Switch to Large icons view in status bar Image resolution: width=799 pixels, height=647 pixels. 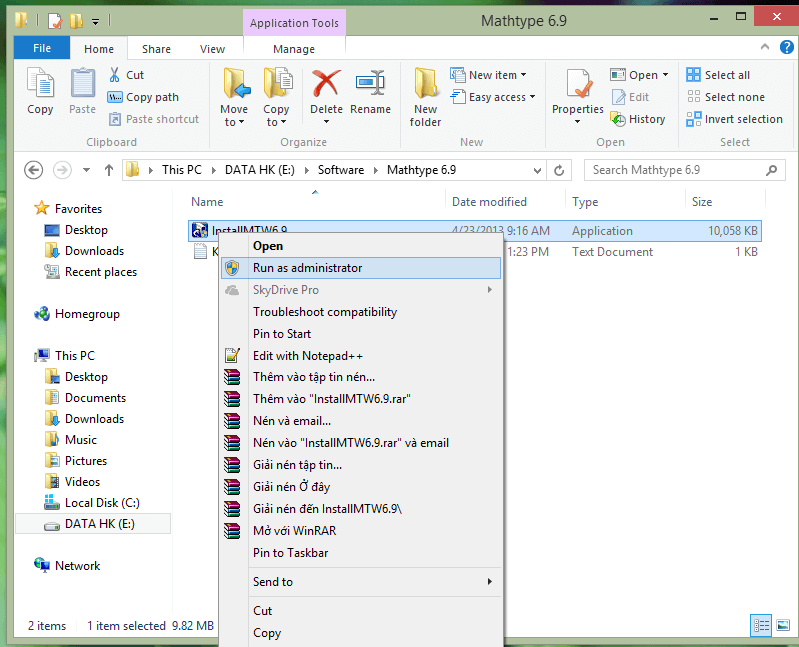click(783, 625)
